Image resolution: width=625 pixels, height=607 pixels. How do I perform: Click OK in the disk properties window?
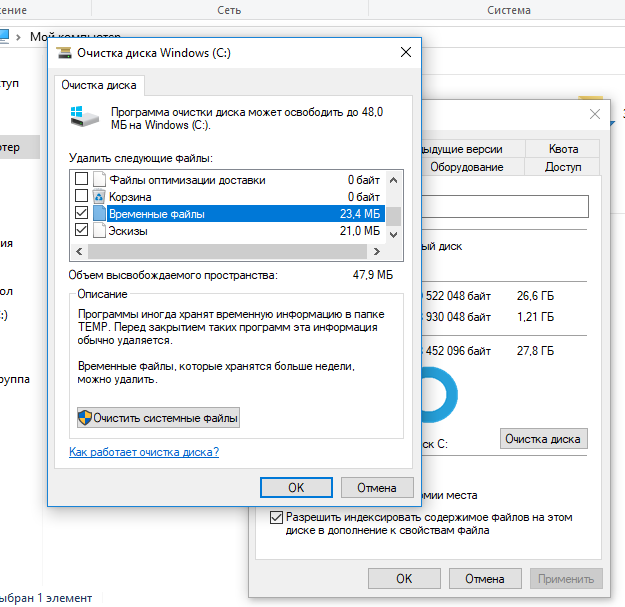(x=404, y=578)
